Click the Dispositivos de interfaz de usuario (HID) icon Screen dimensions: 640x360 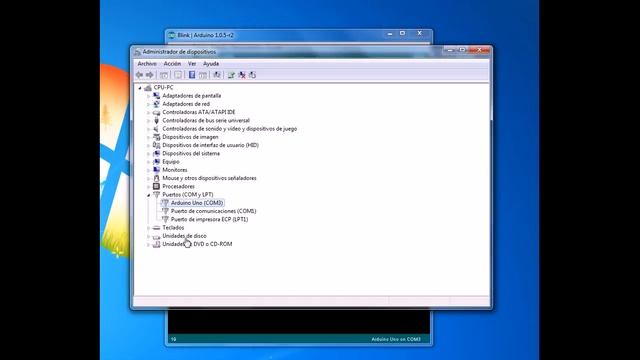click(156, 145)
